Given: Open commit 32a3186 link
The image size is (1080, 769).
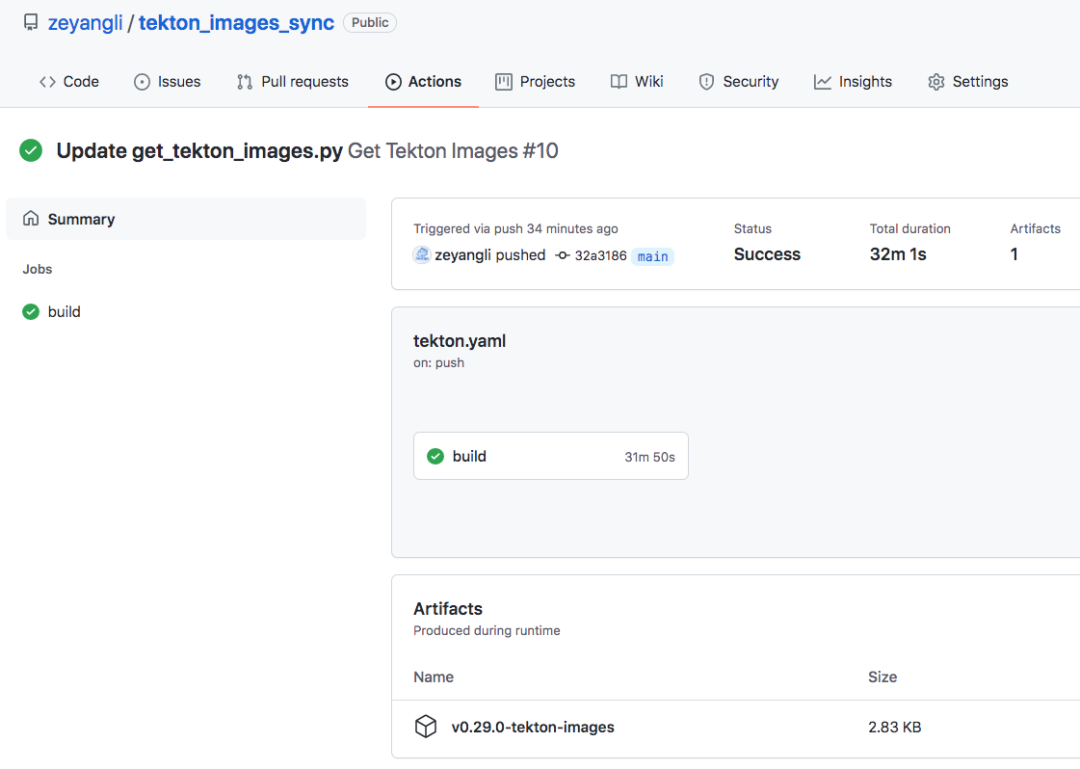Looking at the screenshot, I should [600, 256].
